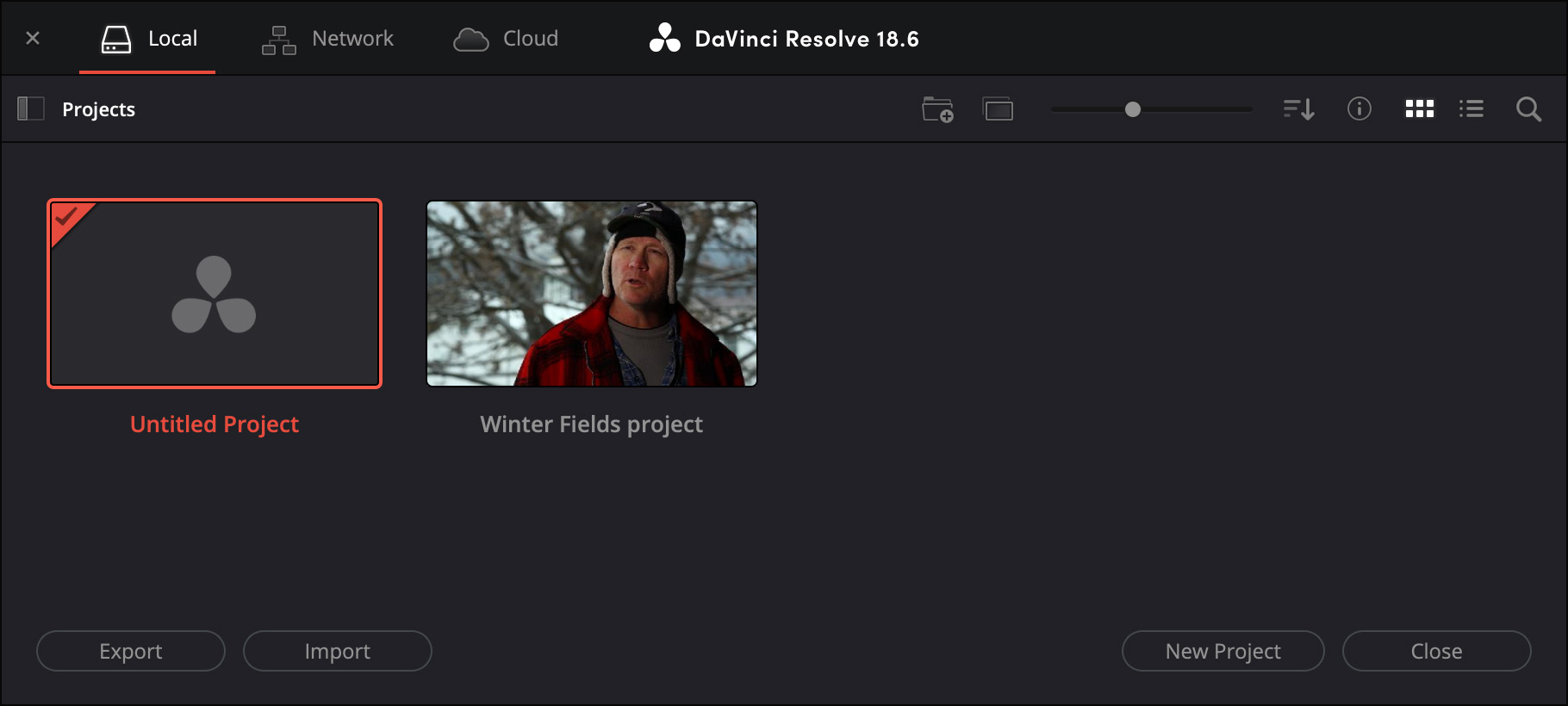Image resolution: width=1568 pixels, height=706 pixels.
Task: Click the Export button
Action: pos(131,651)
